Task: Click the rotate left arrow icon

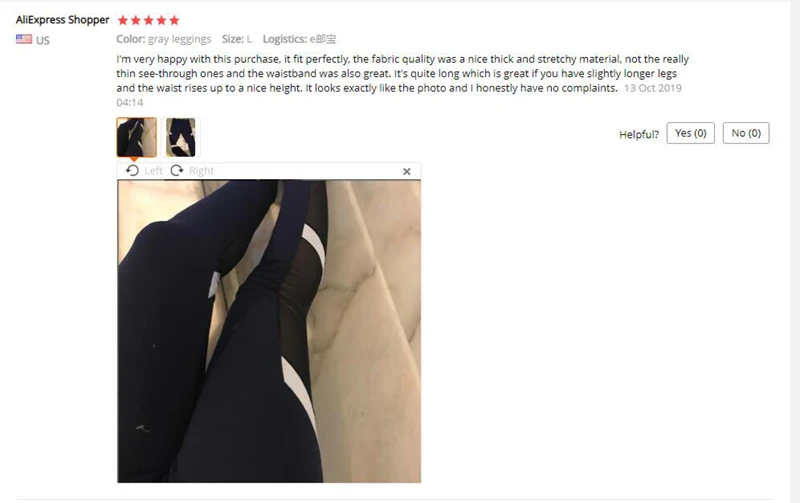Action: pos(132,170)
